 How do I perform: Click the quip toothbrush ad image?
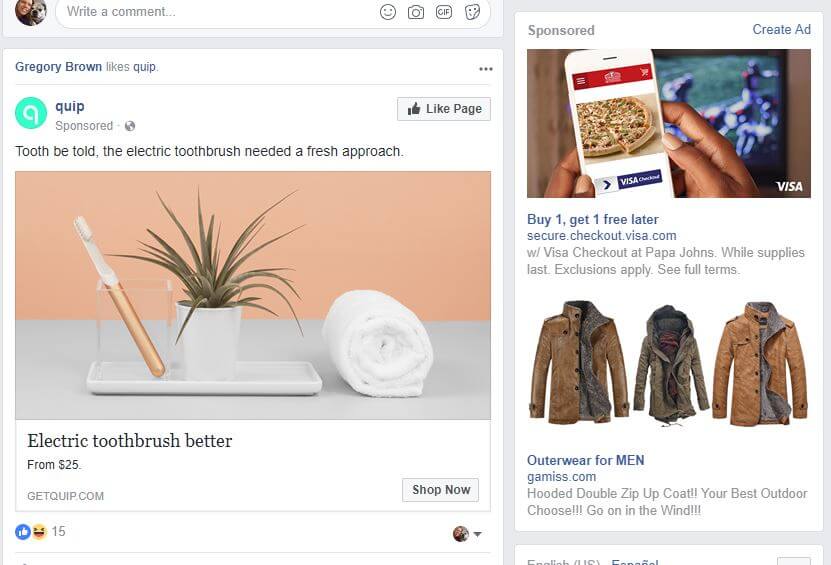tap(253, 295)
